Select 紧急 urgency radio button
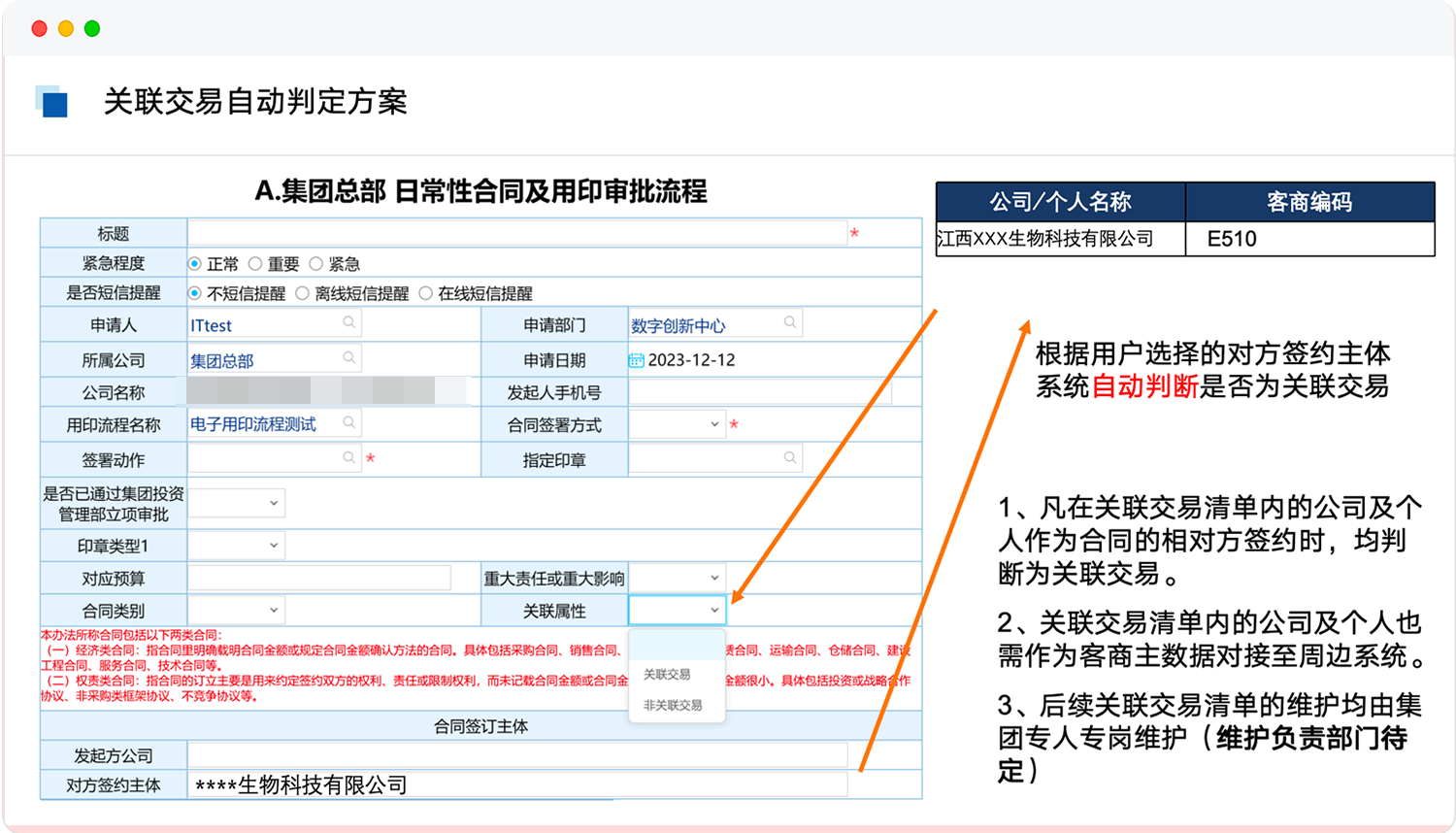The width and height of the screenshot is (1456, 833). click(x=315, y=263)
